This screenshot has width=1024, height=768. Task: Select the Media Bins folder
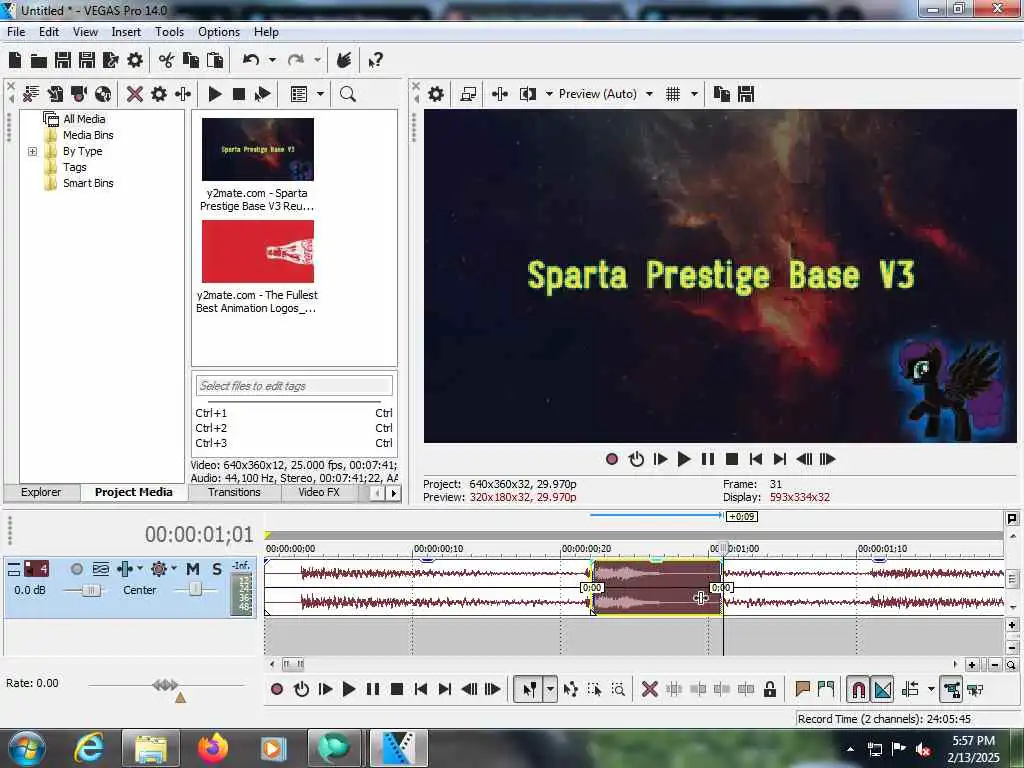pyautogui.click(x=88, y=135)
